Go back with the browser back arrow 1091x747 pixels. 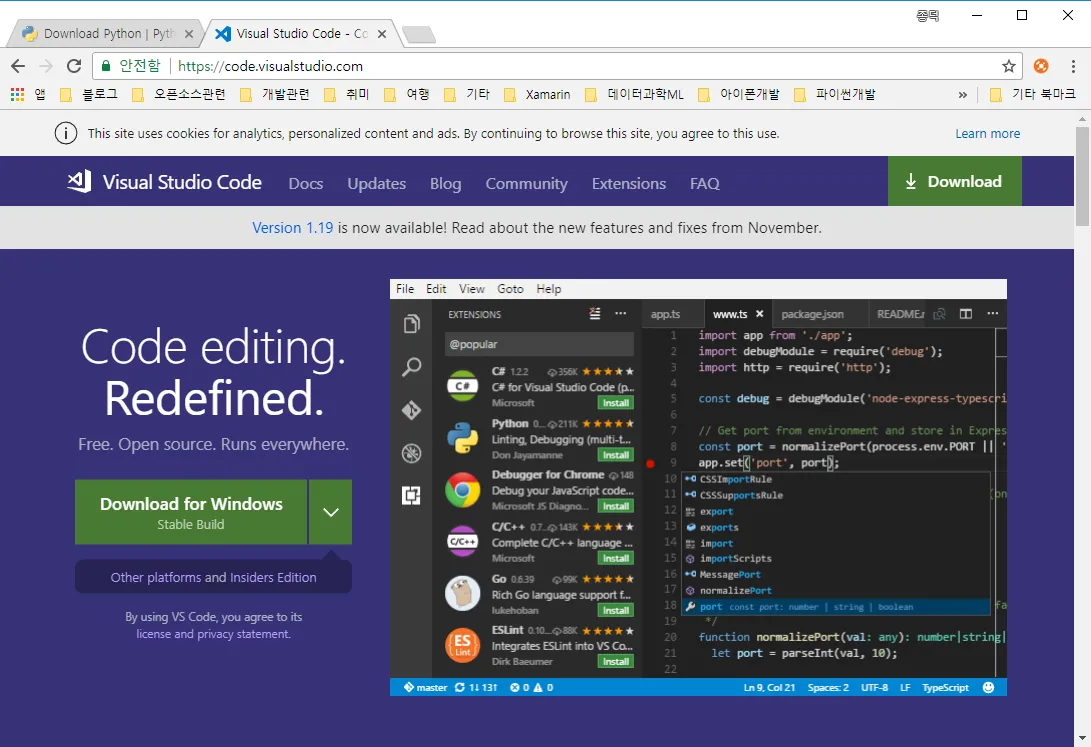18,66
